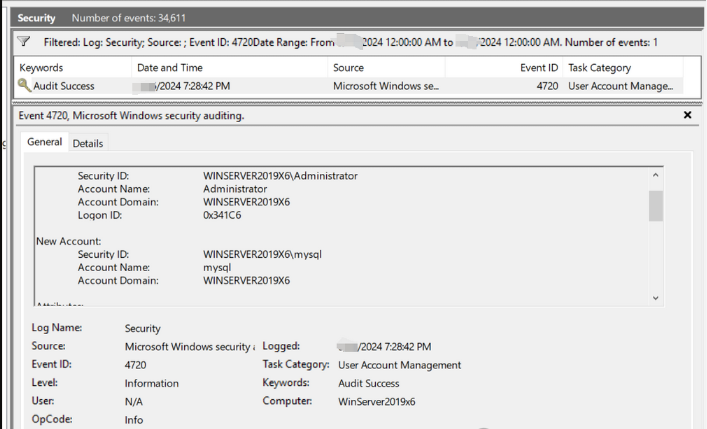Select the Audit Success event row
Viewport: 707px width, 429px height.
click(349, 86)
